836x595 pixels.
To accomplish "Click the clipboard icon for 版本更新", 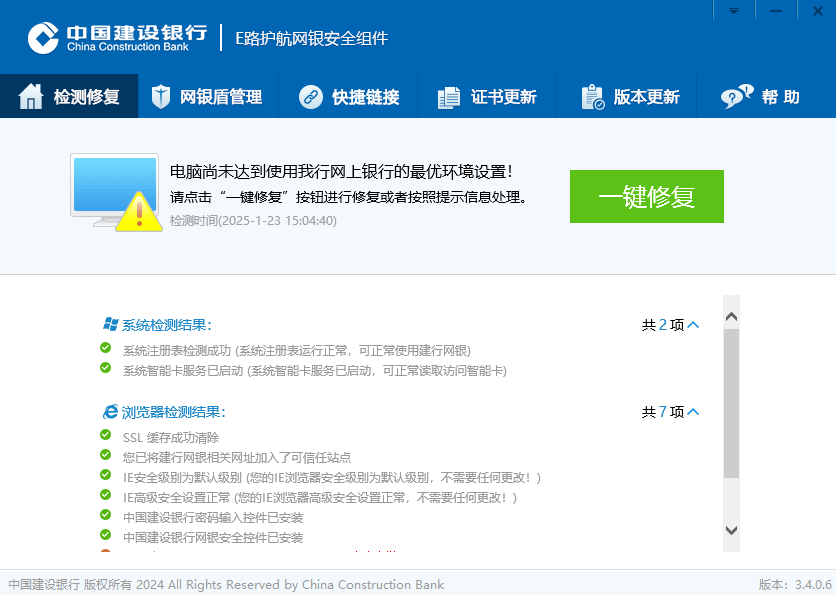I will point(593,97).
